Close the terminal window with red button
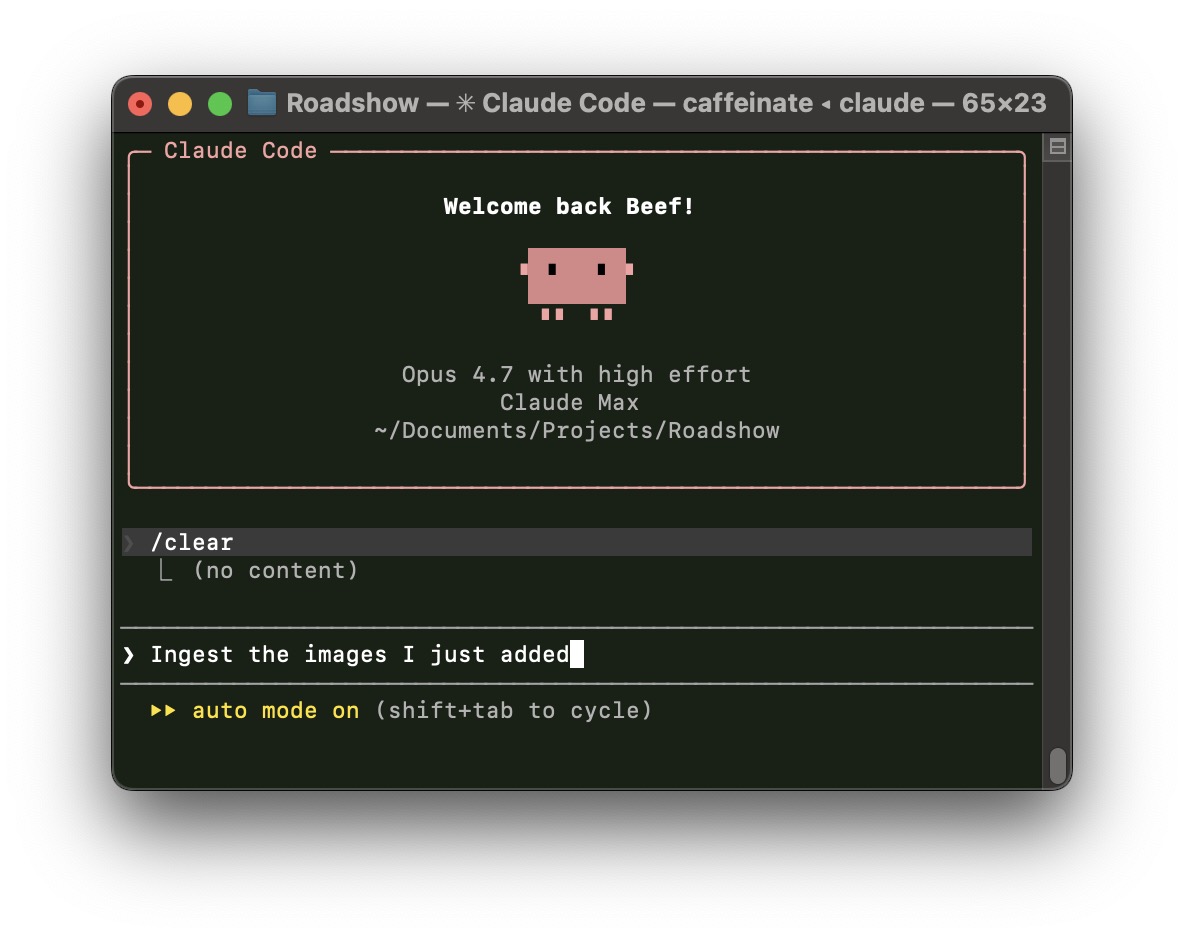 click(140, 103)
